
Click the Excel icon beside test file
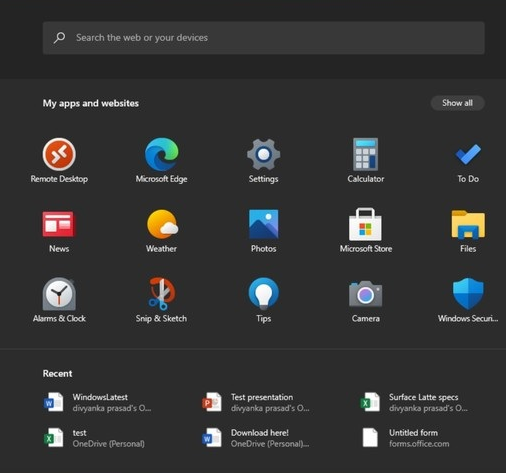54,437
